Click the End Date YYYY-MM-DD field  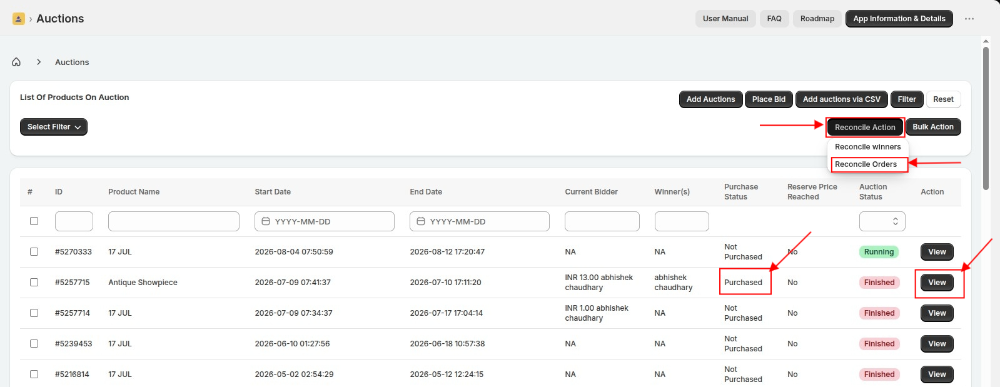click(480, 221)
